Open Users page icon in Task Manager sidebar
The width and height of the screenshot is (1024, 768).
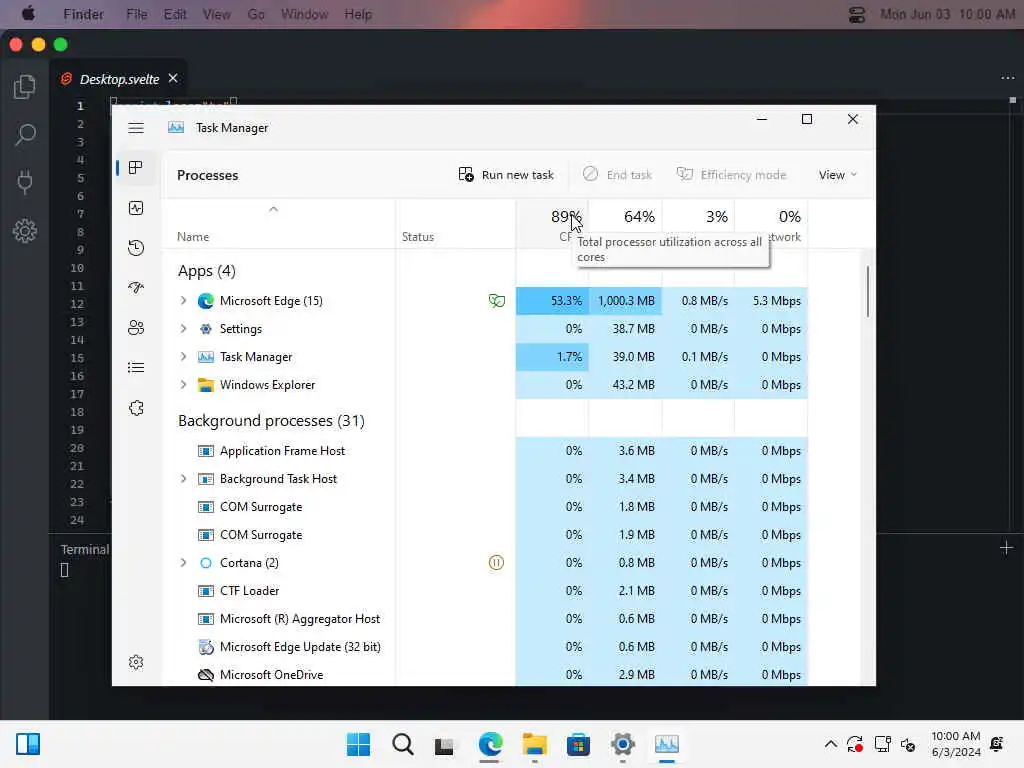tap(136, 327)
